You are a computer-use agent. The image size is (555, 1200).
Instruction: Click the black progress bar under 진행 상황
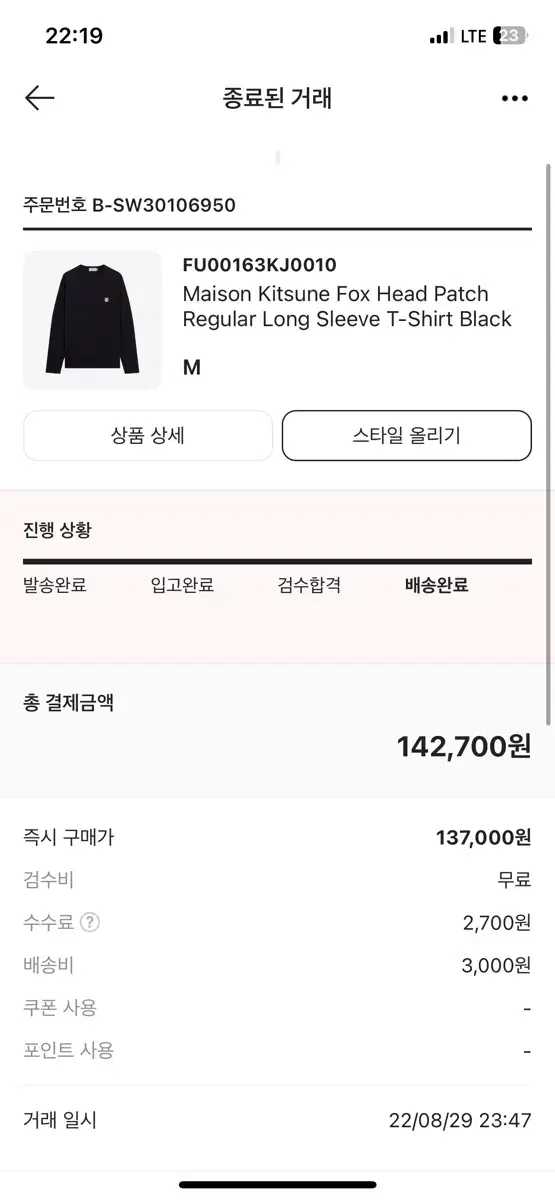coord(277,562)
